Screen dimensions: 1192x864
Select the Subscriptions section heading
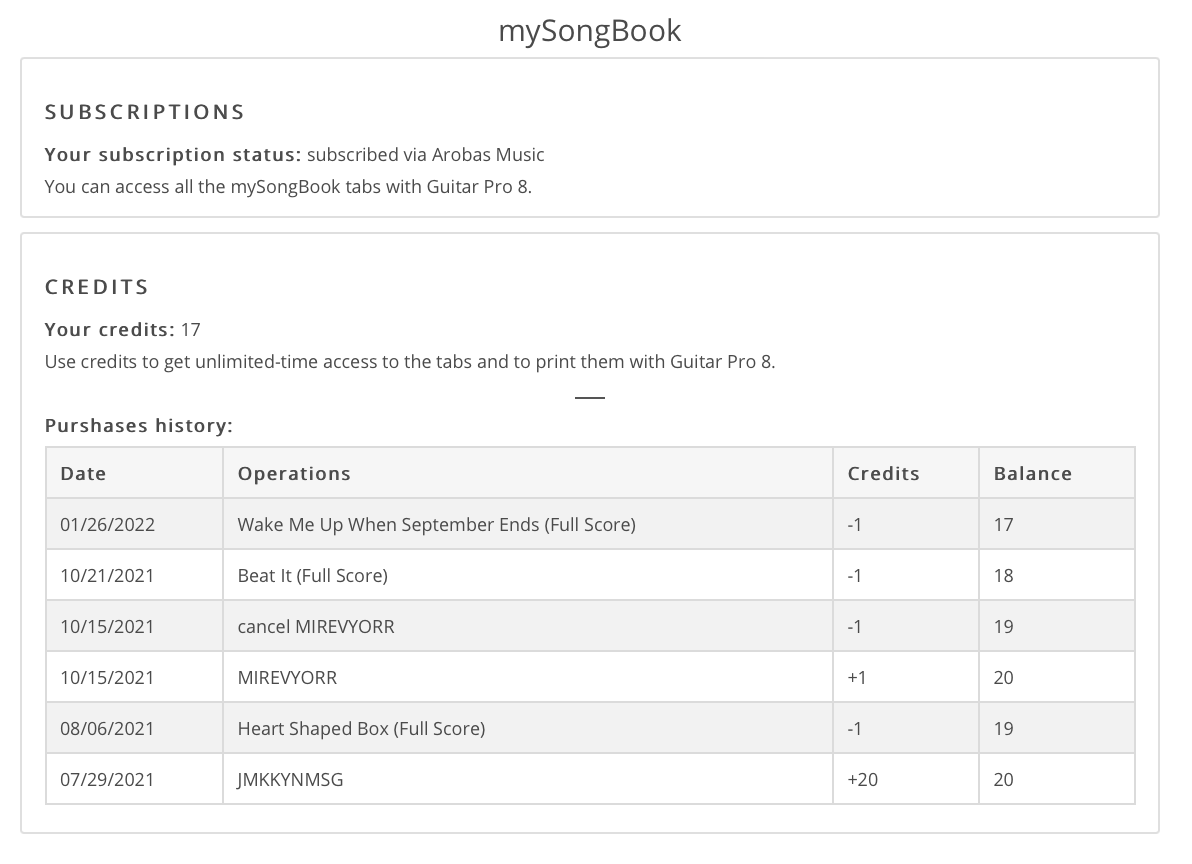coord(144,112)
